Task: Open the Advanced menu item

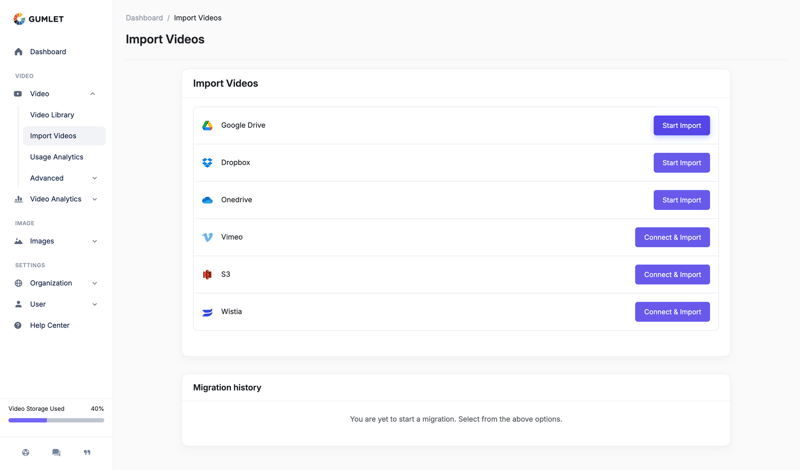Action: tap(46, 178)
